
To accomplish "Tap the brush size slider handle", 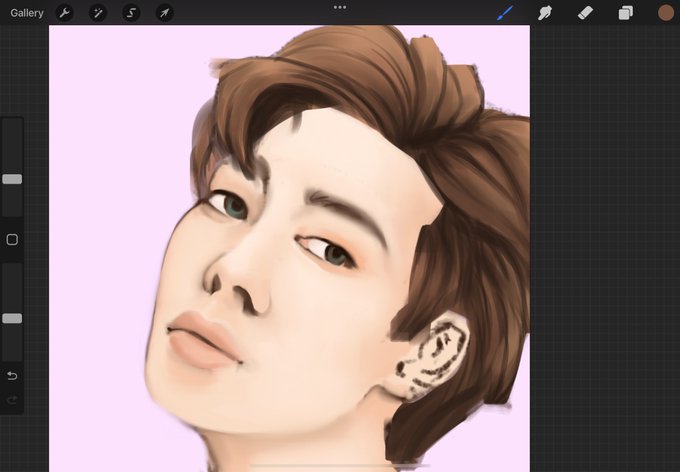I will click(12, 179).
